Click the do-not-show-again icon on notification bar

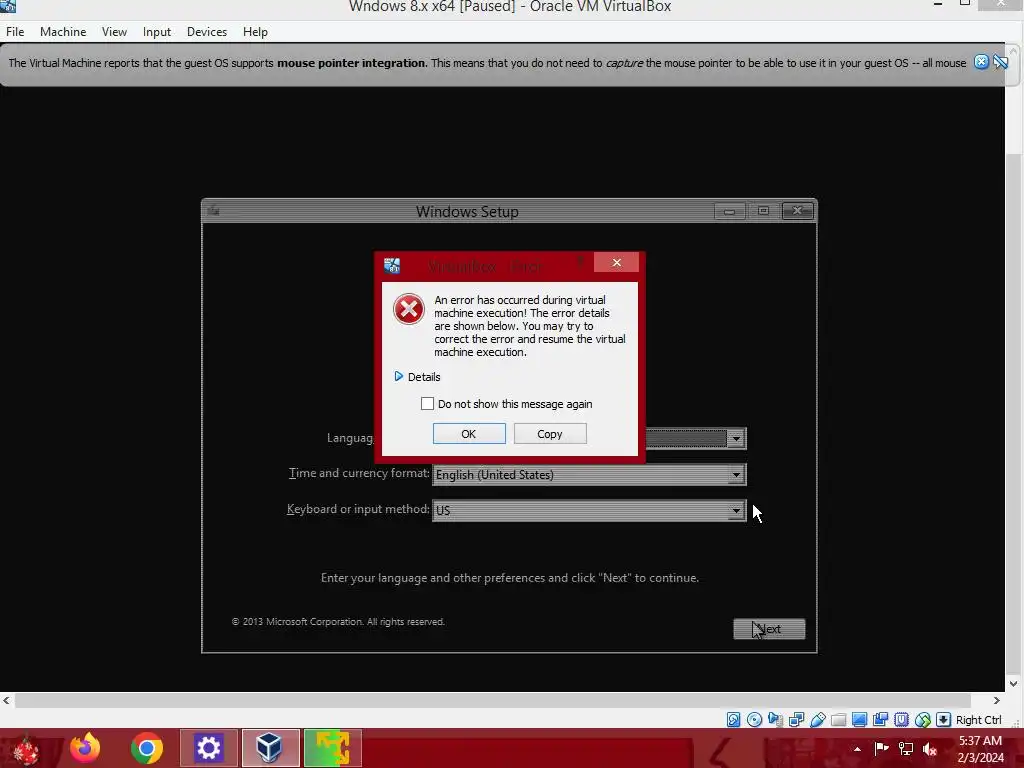pyautogui.click(x=1000, y=62)
